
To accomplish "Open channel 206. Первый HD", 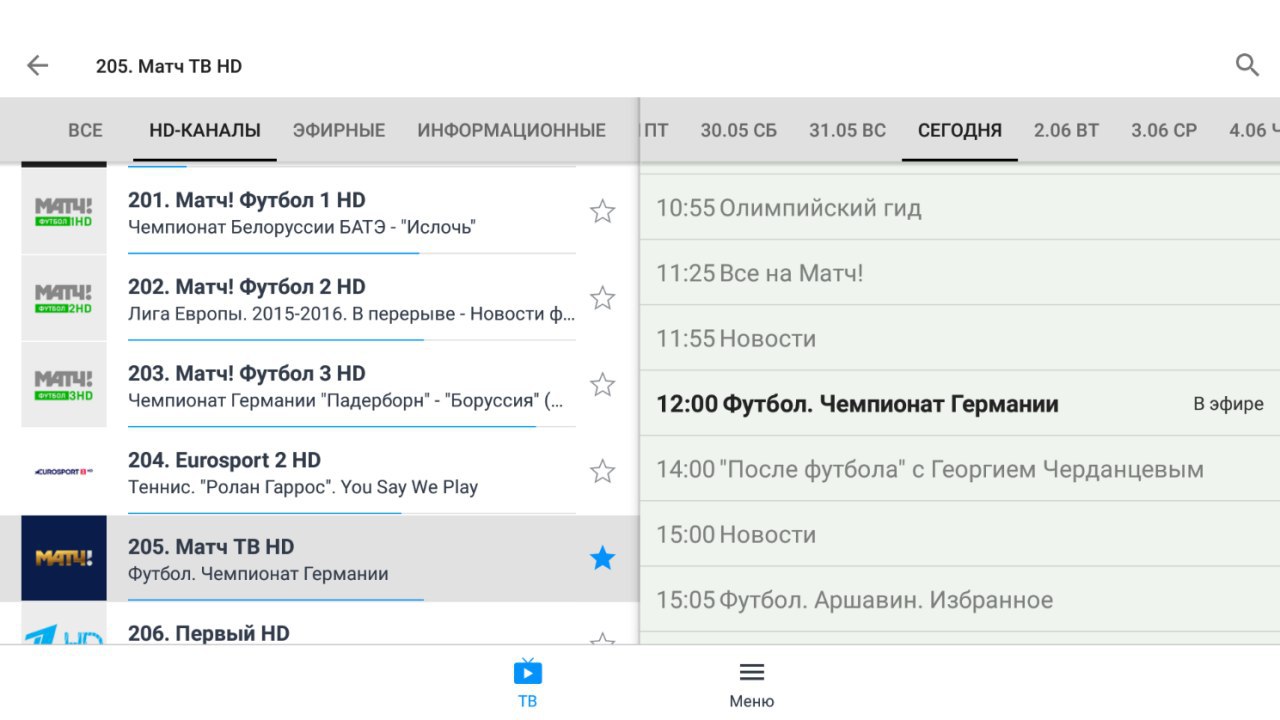I will tap(320, 624).
